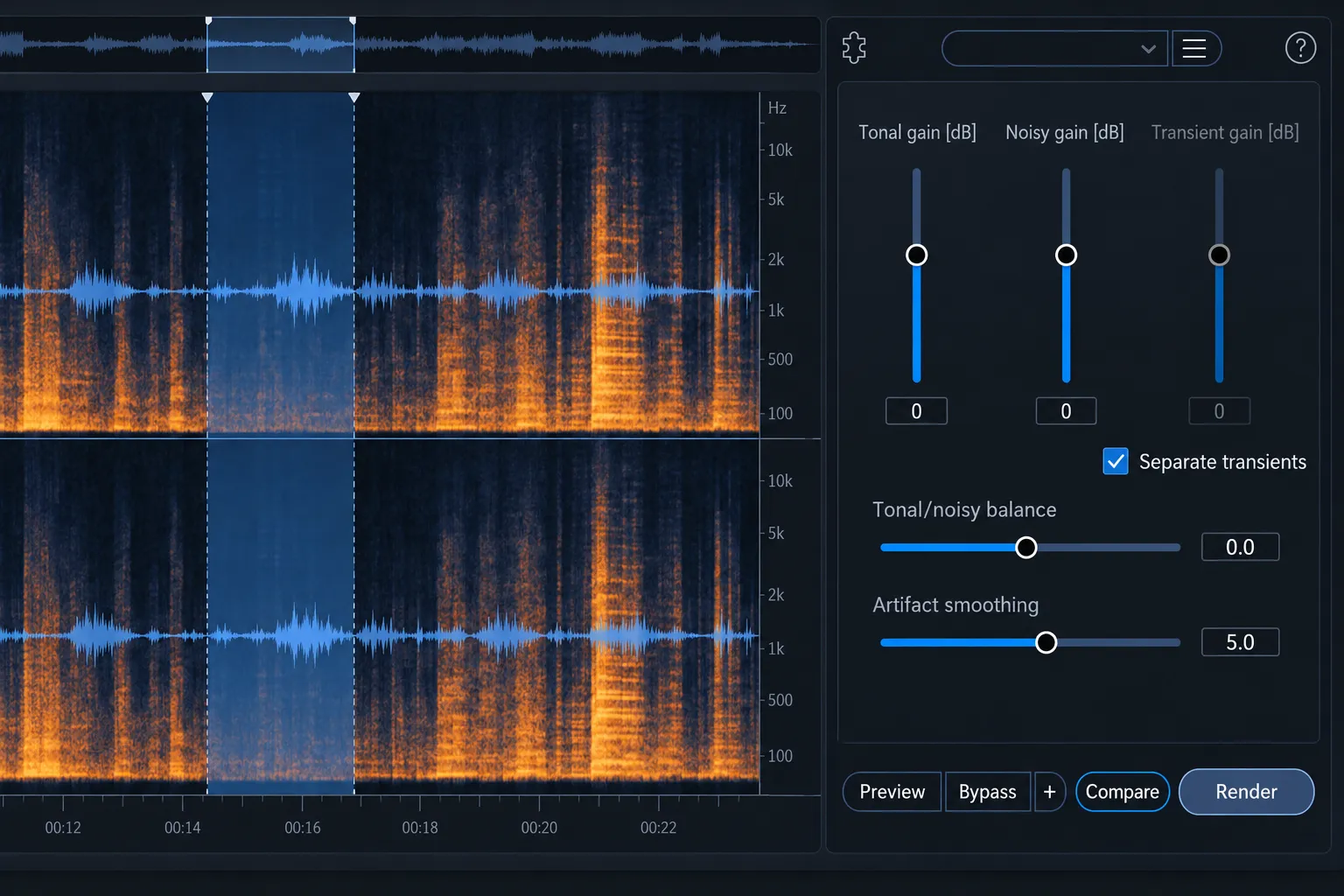Expand the preset dropdown list
This screenshot has width=1344, height=896.
pos(1054,48)
